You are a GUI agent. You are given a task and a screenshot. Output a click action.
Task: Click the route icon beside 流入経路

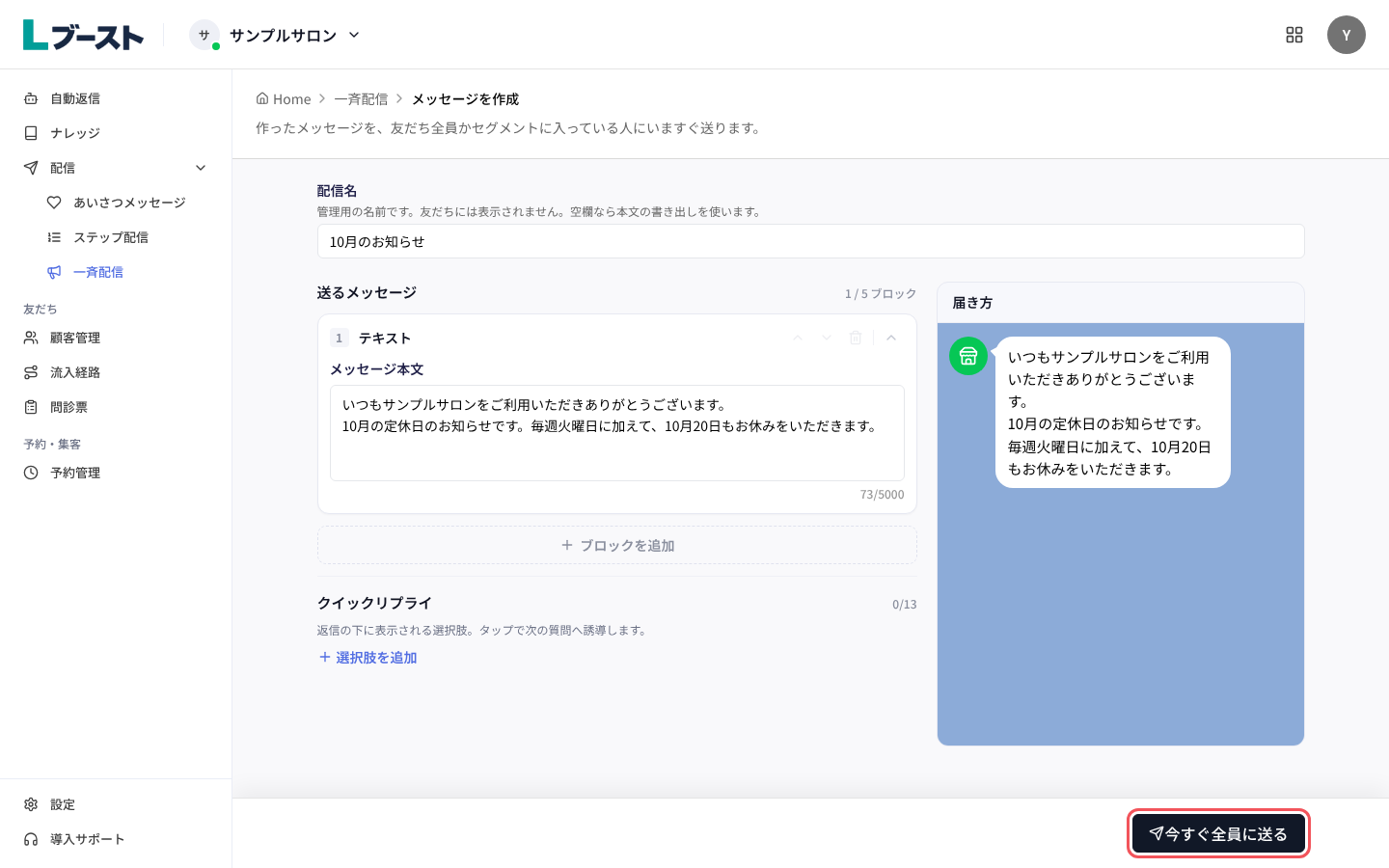point(31,372)
